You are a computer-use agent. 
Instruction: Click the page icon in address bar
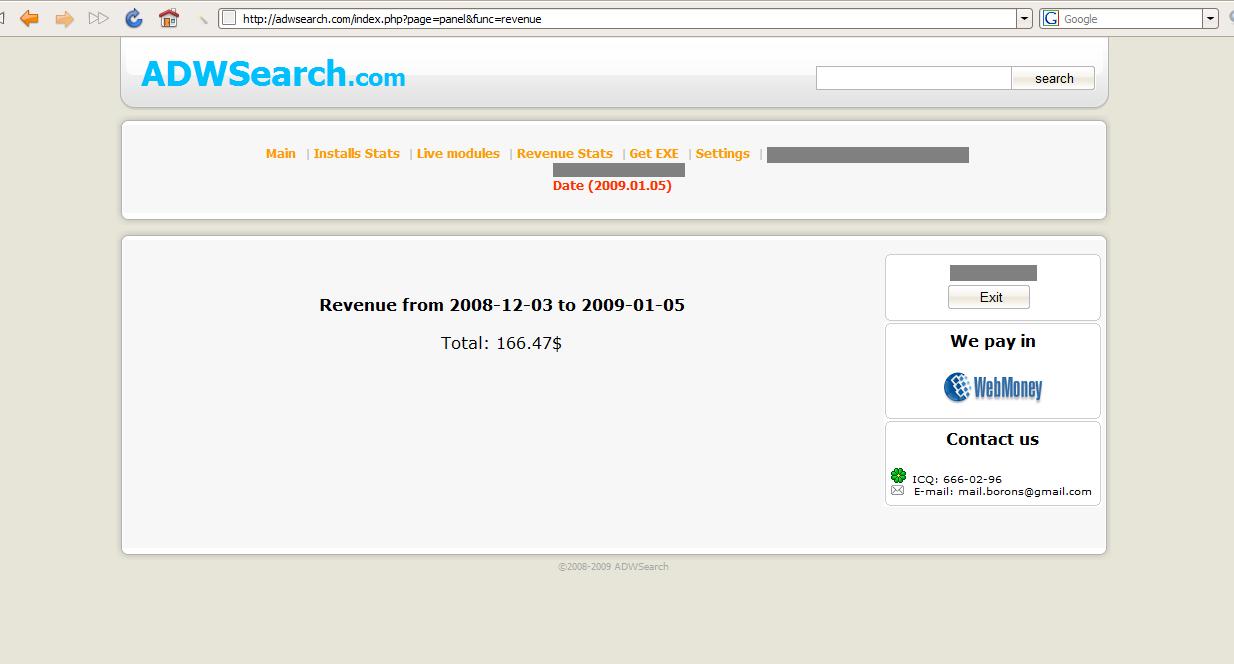click(x=229, y=18)
